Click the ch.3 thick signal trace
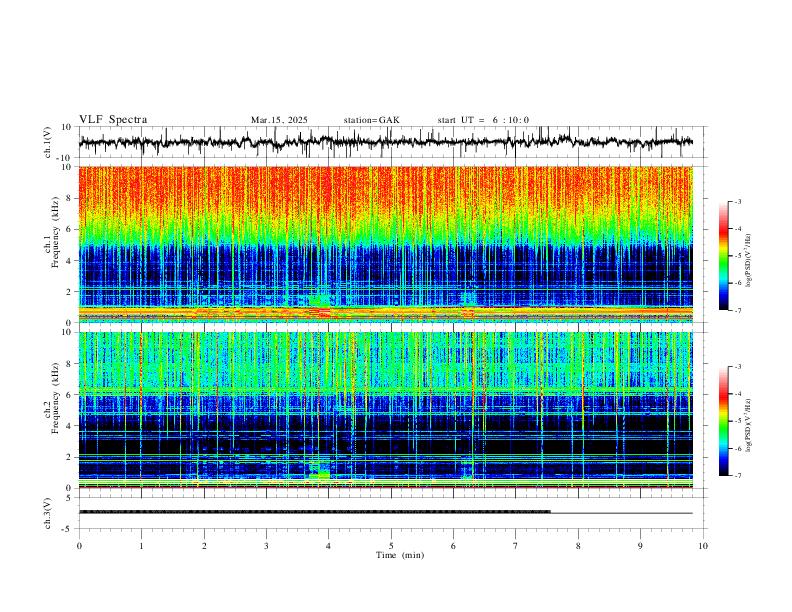Image resolution: width=792 pixels, height=612 pixels. (x=314, y=512)
